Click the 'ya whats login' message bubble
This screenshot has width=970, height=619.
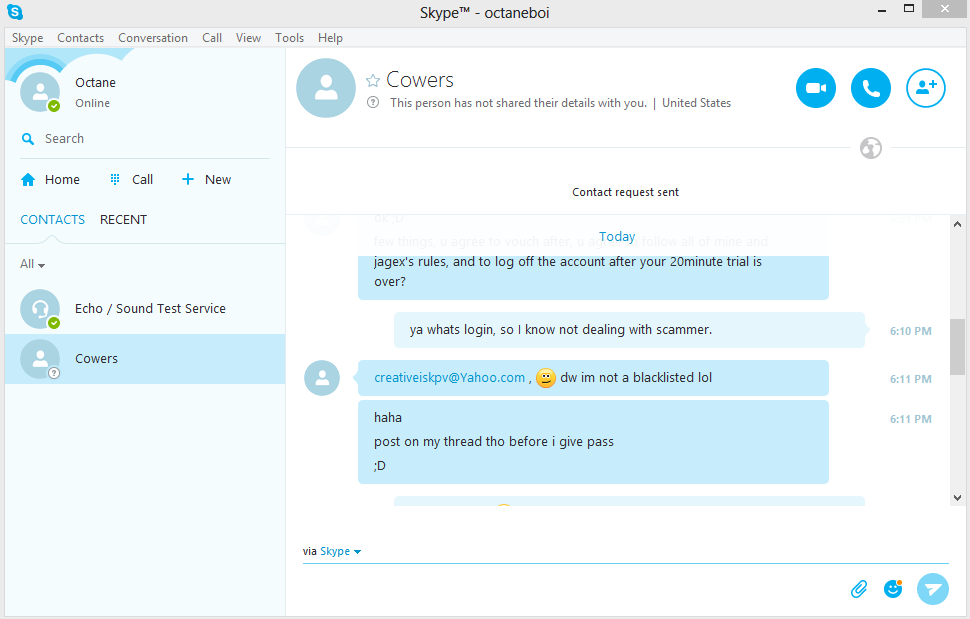629,330
